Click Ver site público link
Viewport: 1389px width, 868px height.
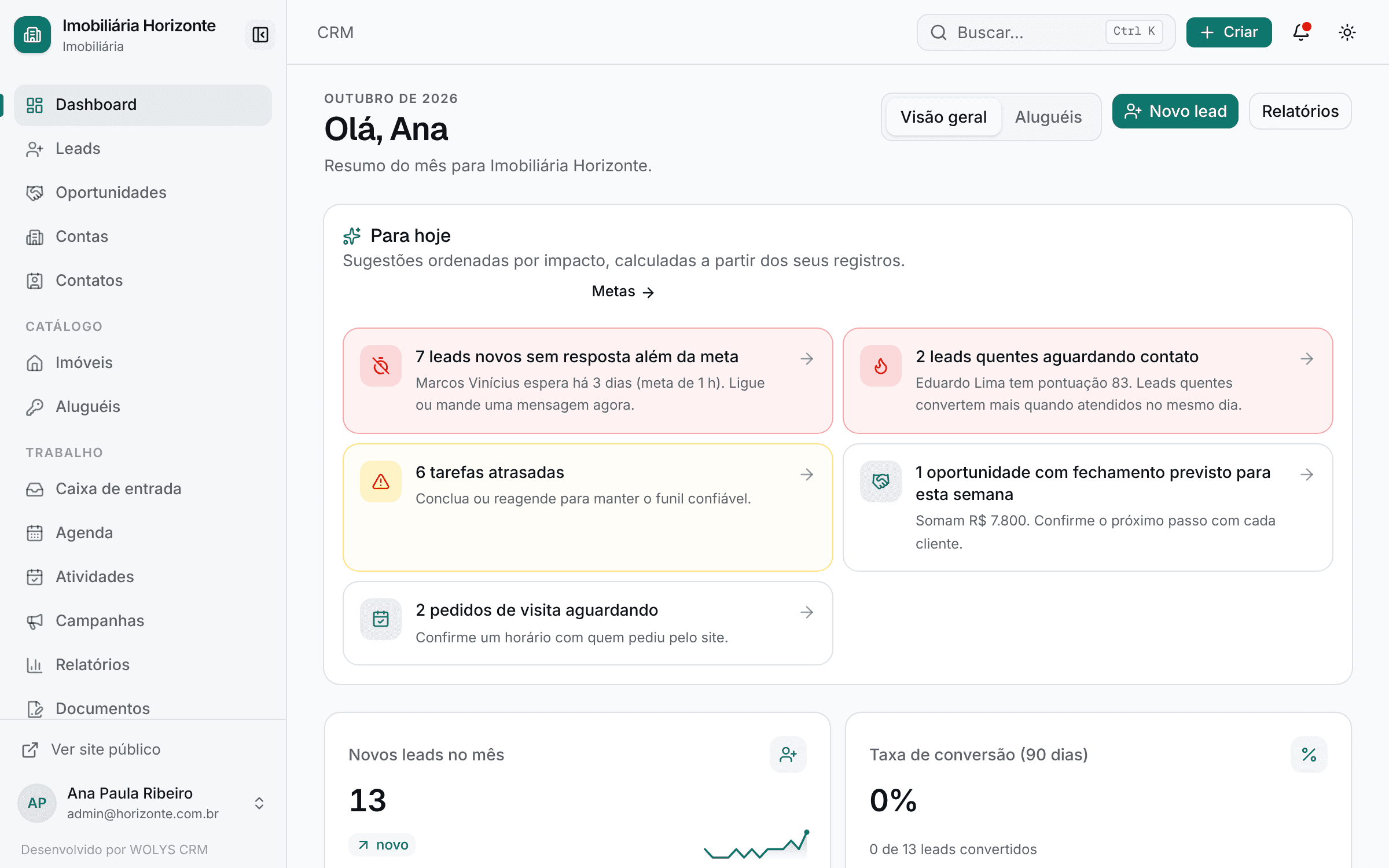coord(91,749)
